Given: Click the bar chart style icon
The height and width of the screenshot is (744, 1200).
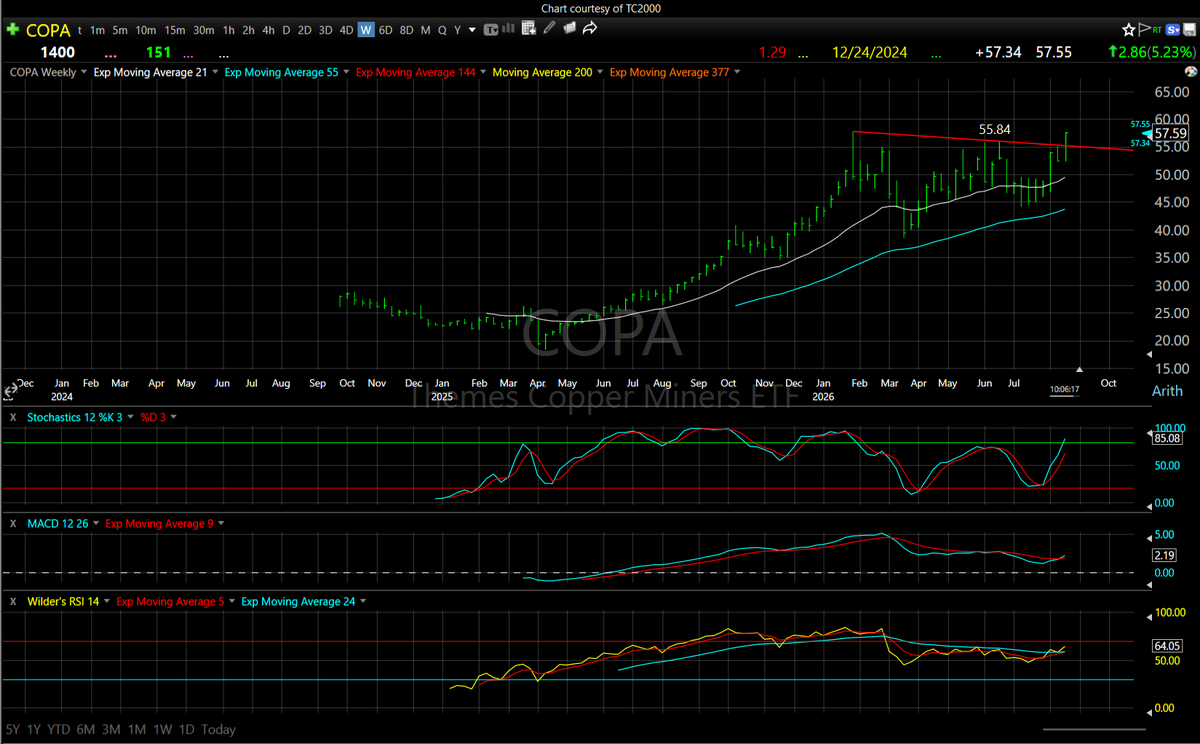Looking at the screenshot, I should tap(509, 29).
